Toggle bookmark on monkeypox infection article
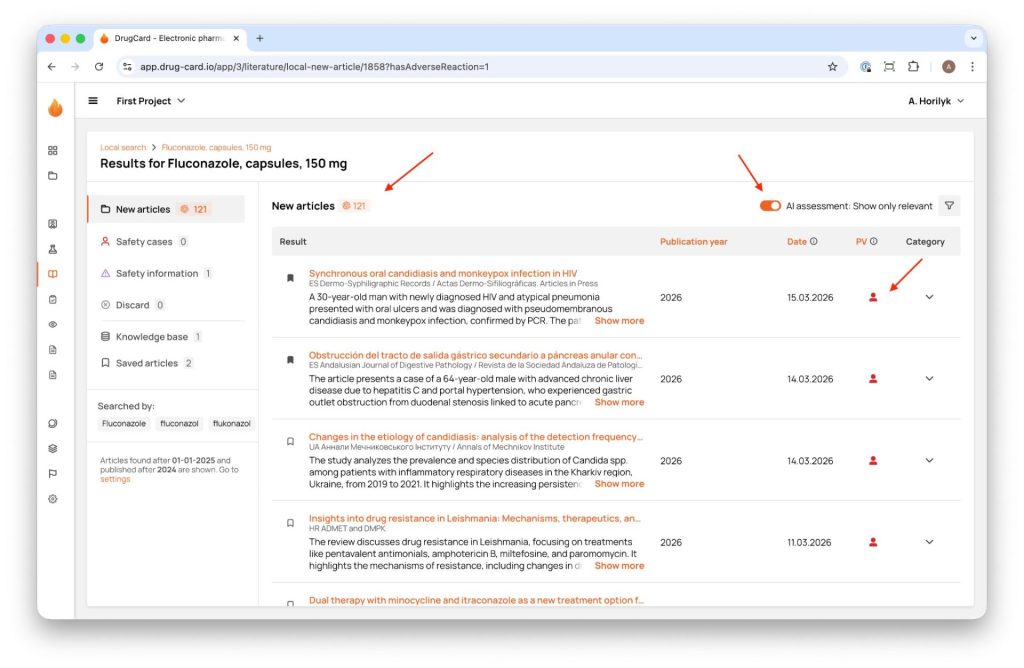 pyautogui.click(x=291, y=278)
